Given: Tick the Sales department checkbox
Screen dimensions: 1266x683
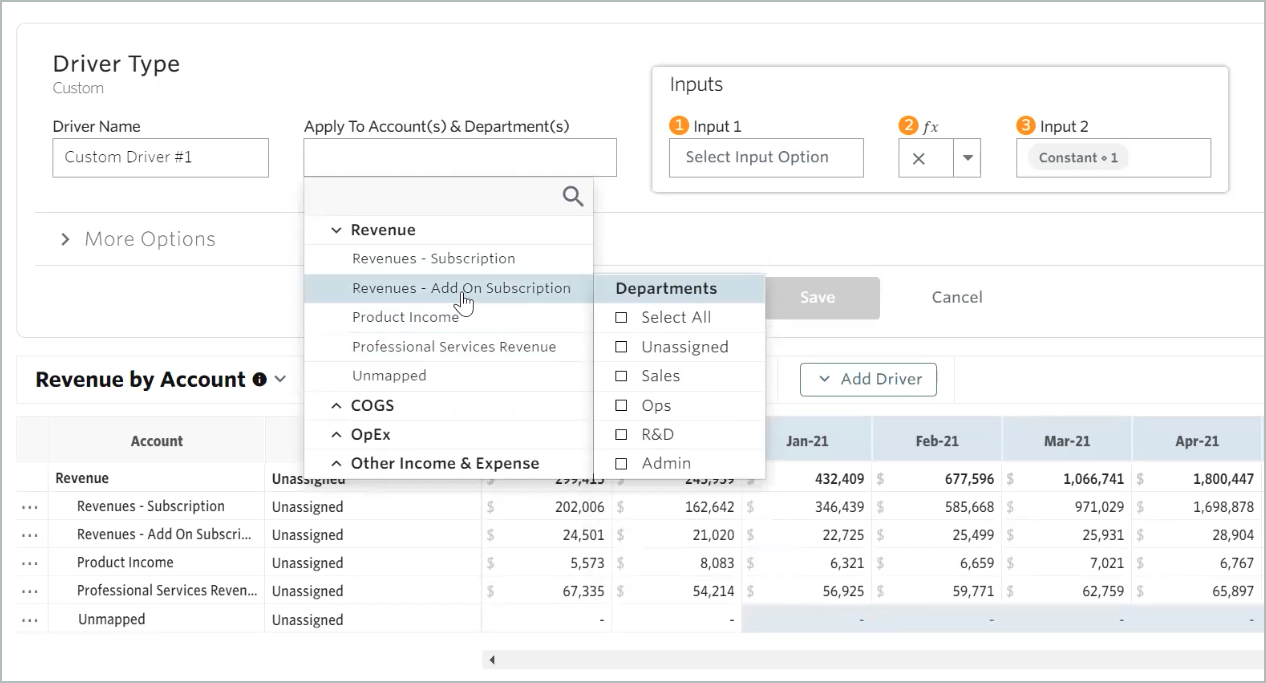Looking at the screenshot, I should click(x=621, y=377).
